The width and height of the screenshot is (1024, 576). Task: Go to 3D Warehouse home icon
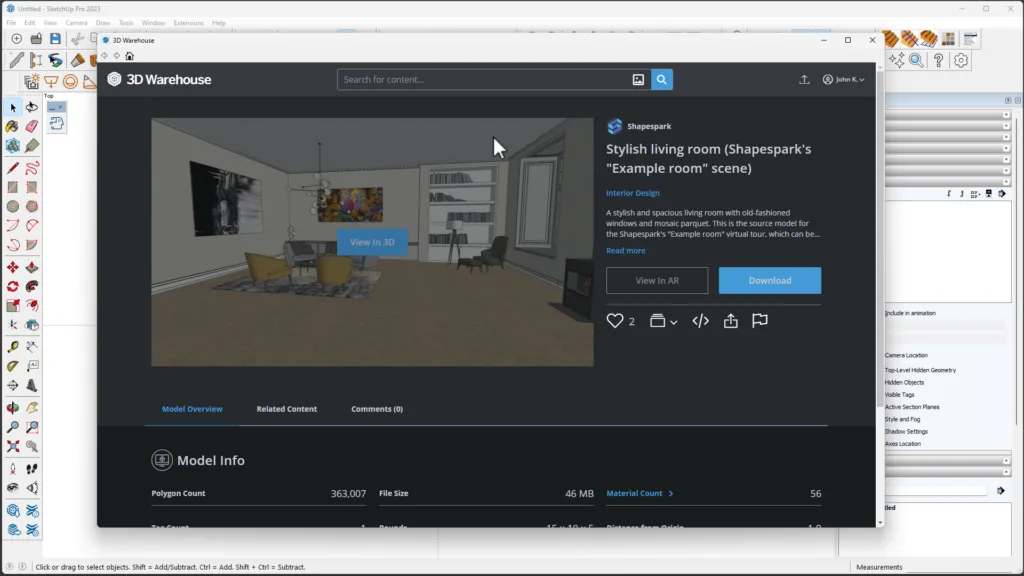(x=130, y=56)
